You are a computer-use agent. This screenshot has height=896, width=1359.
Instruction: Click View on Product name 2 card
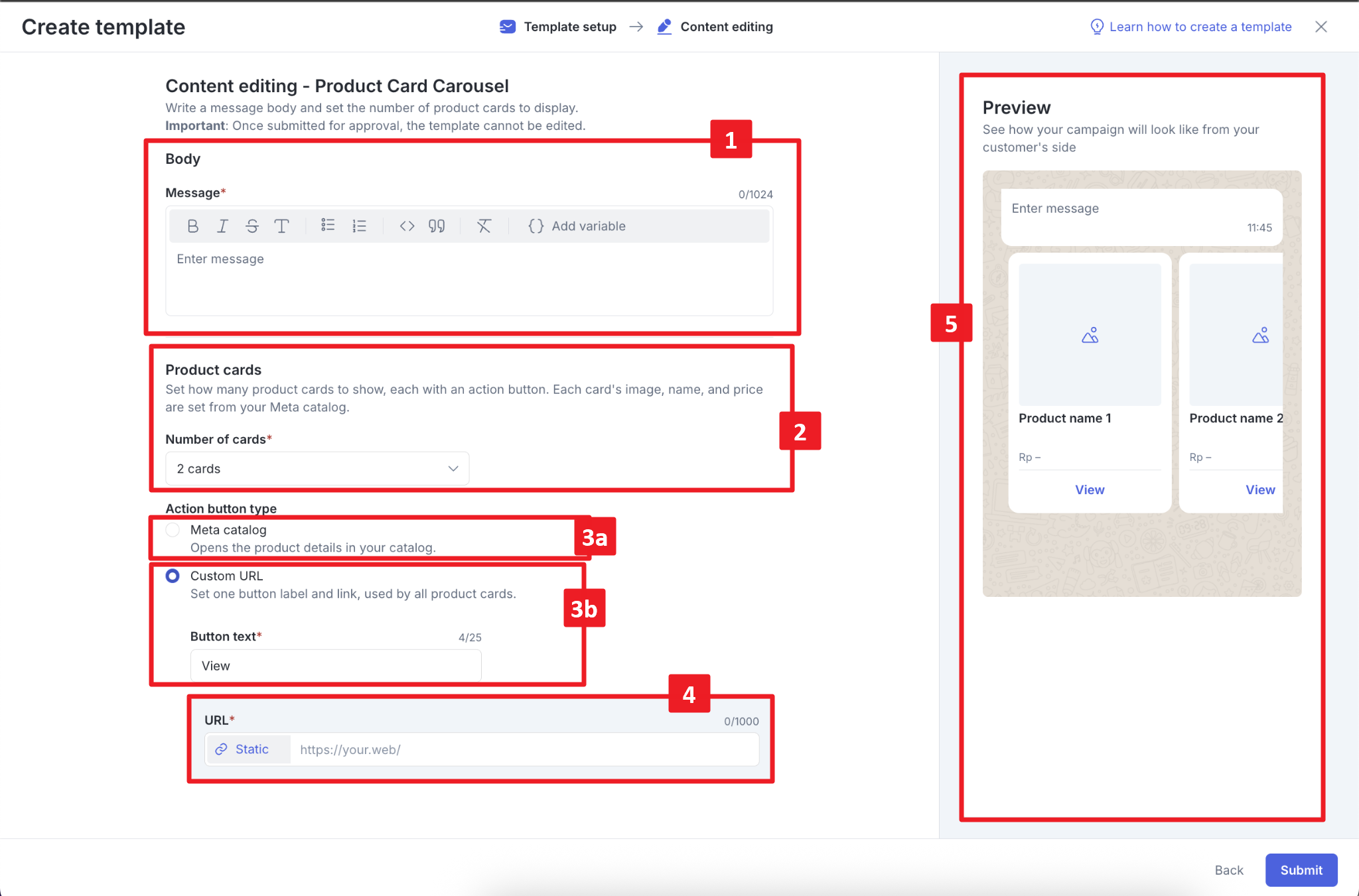[1260, 490]
